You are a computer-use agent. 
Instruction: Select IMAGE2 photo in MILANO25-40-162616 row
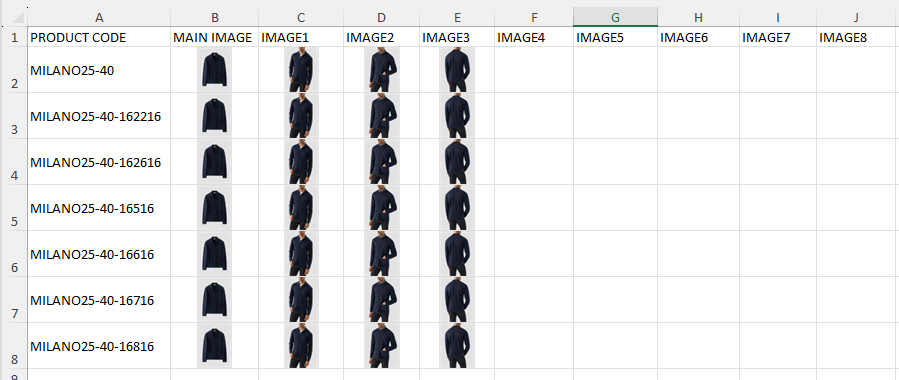point(382,162)
